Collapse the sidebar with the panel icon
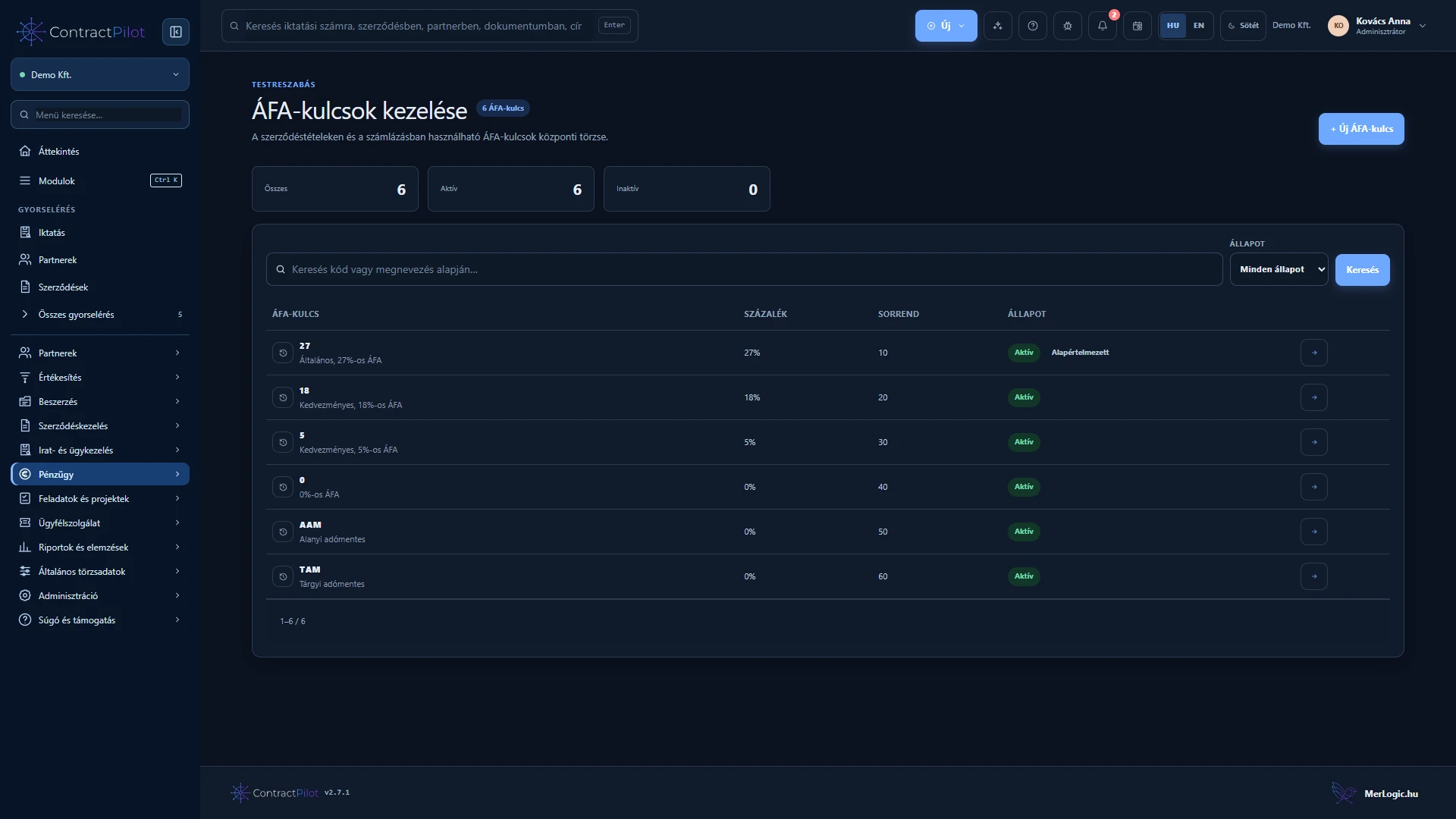 (x=176, y=32)
